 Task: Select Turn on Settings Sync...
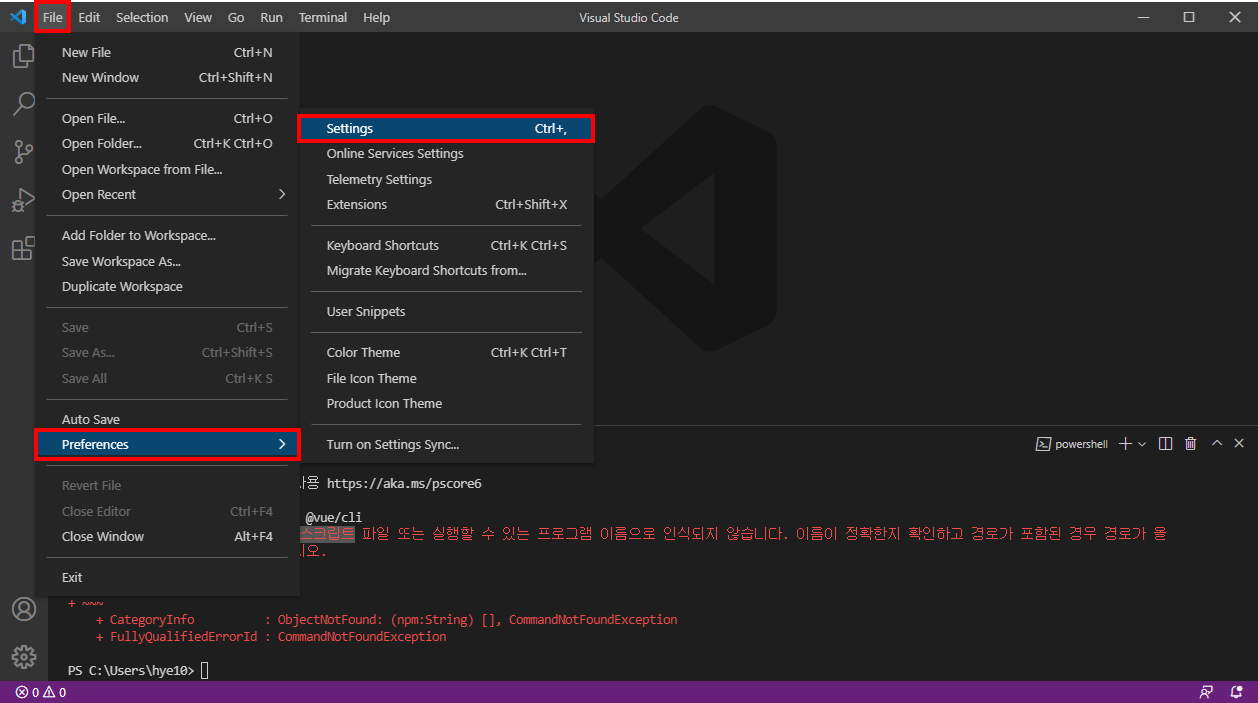tap(446, 445)
